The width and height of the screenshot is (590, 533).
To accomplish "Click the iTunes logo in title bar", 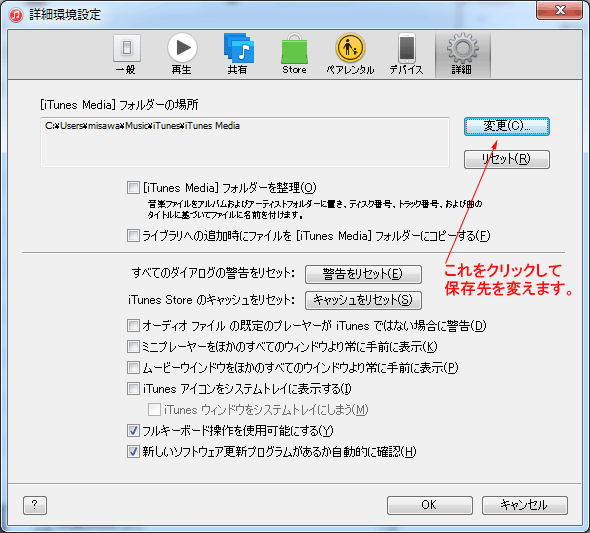I will pyautogui.click(x=16, y=15).
